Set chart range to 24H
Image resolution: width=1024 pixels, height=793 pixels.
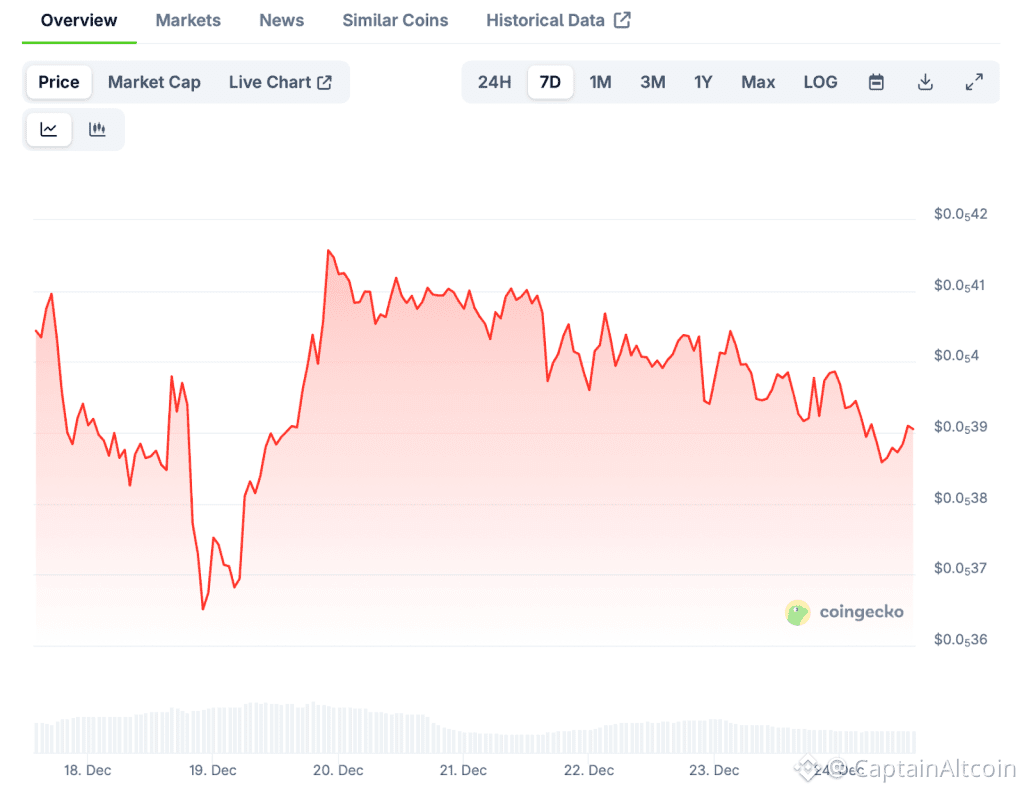click(x=494, y=82)
